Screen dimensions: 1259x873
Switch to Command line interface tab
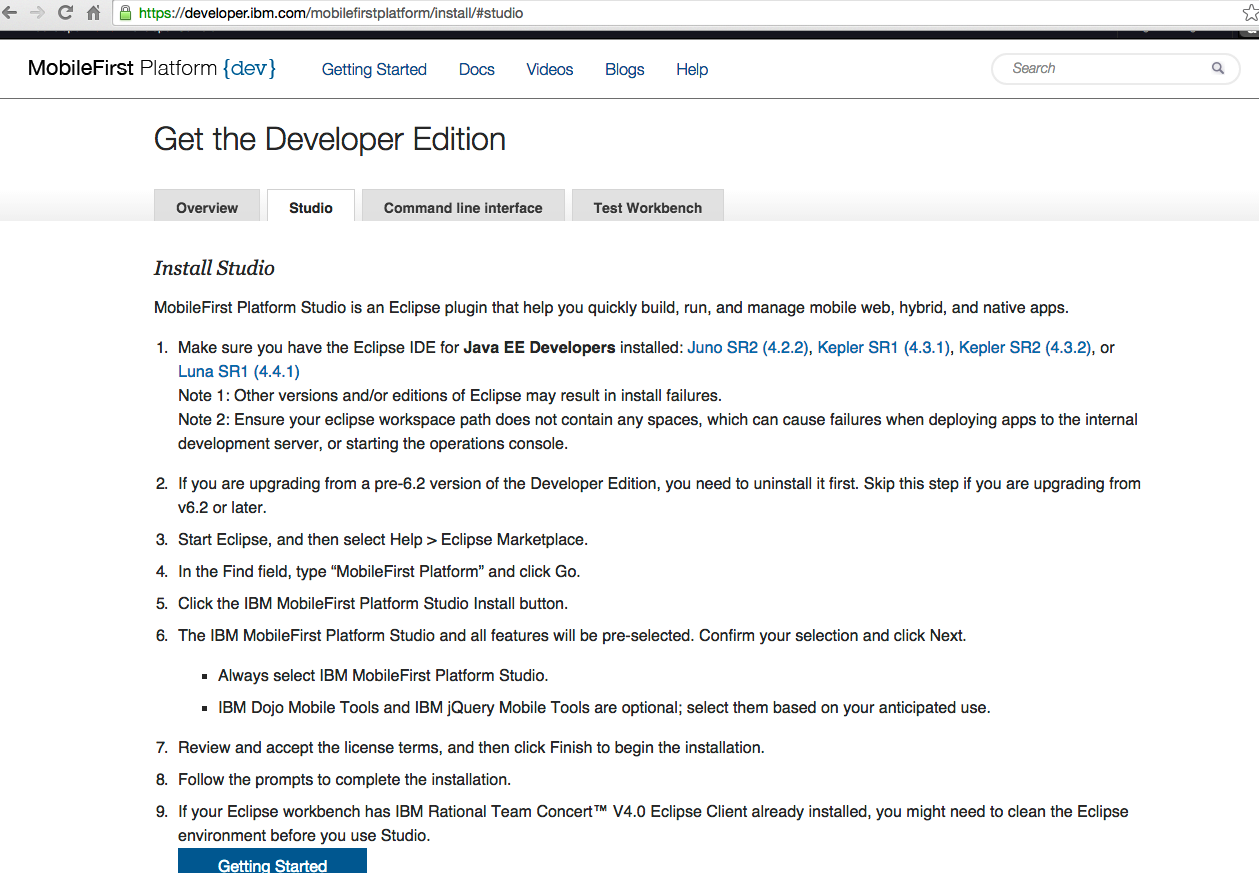463,207
